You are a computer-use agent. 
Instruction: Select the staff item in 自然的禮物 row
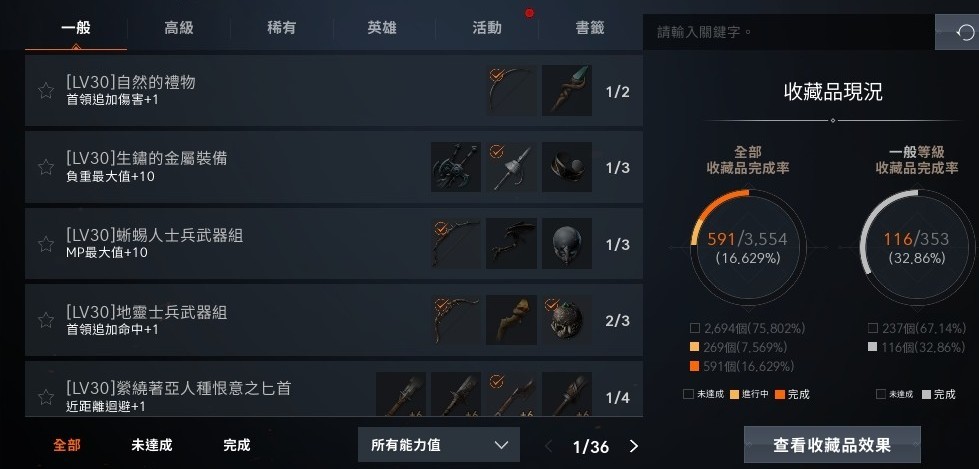coord(567,91)
